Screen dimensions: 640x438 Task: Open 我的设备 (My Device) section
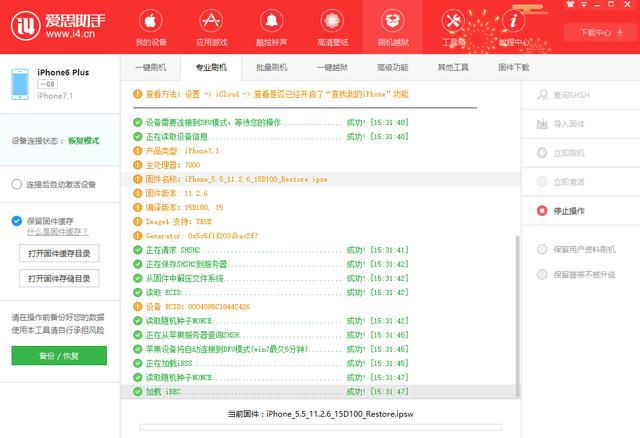[x=150, y=27]
